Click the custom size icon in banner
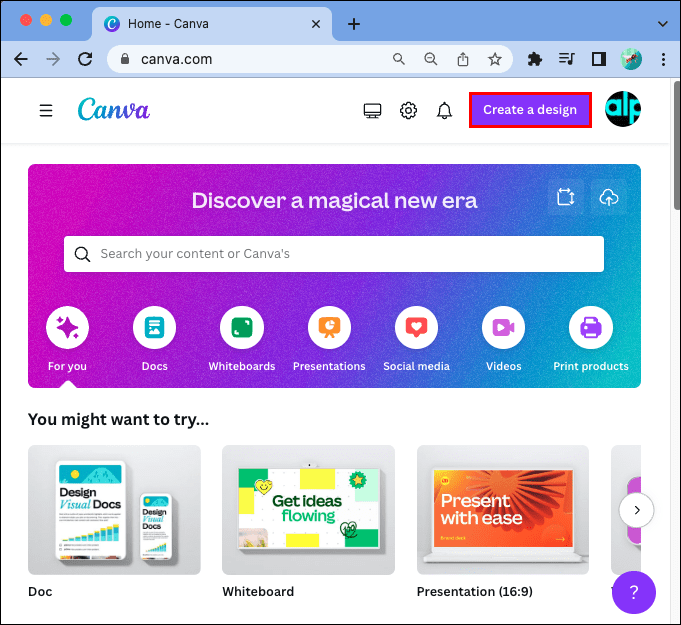The width and height of the screenshot is (681, 625). point(565,198)
